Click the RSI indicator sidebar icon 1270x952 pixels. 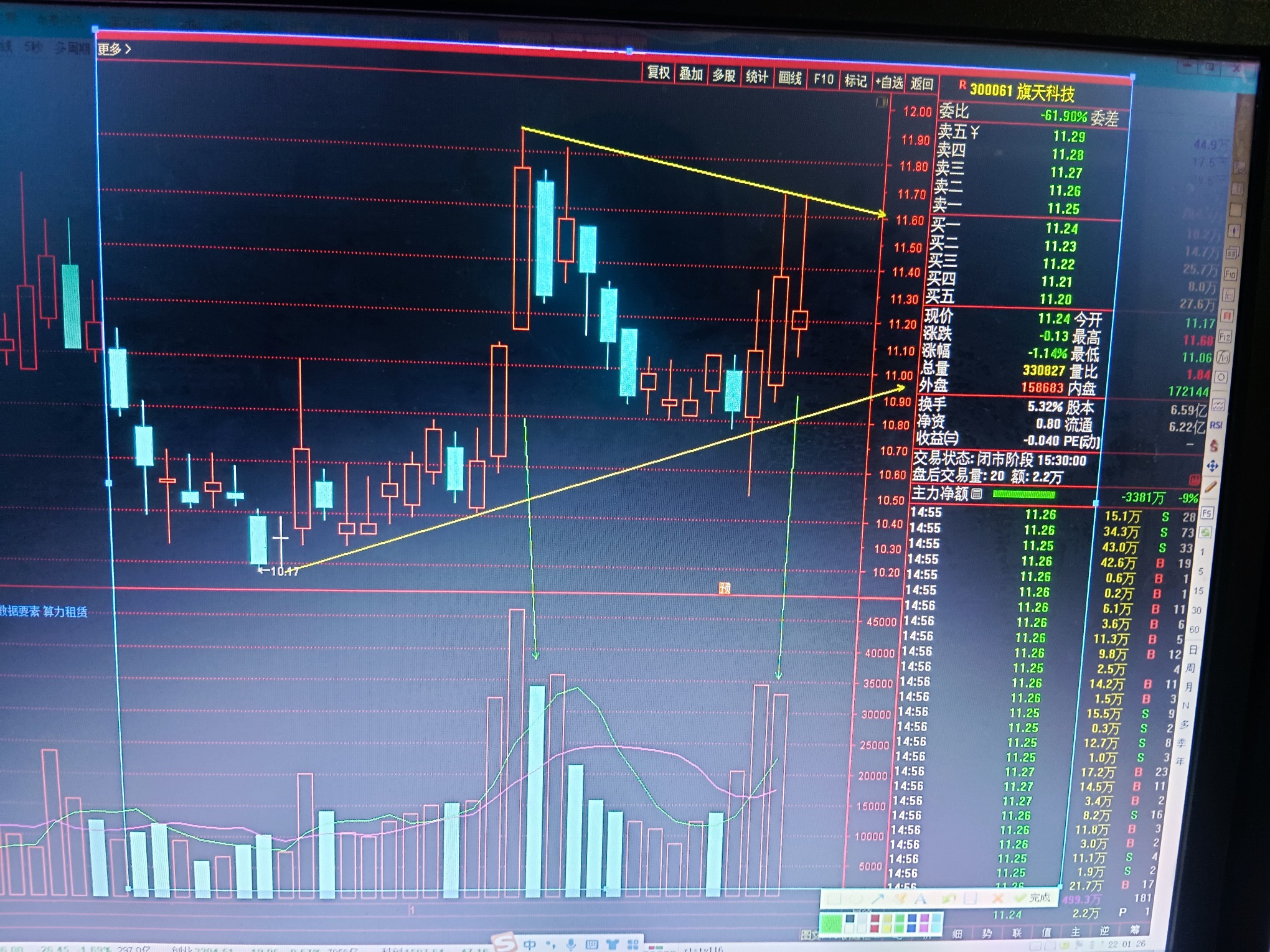click(1216, 426)
